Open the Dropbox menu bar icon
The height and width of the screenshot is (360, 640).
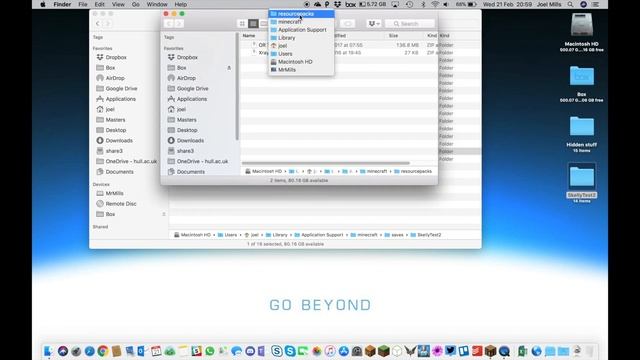pyautogui.click(x=338, y=4)
